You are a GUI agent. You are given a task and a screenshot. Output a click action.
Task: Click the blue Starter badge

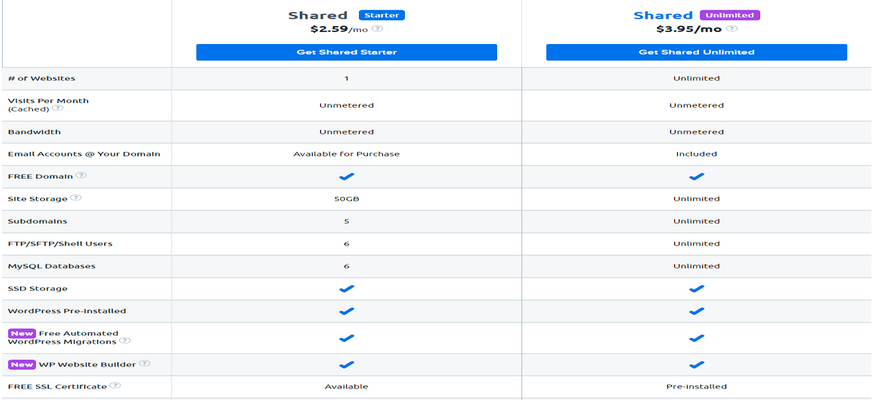click(x=382, y=15)
